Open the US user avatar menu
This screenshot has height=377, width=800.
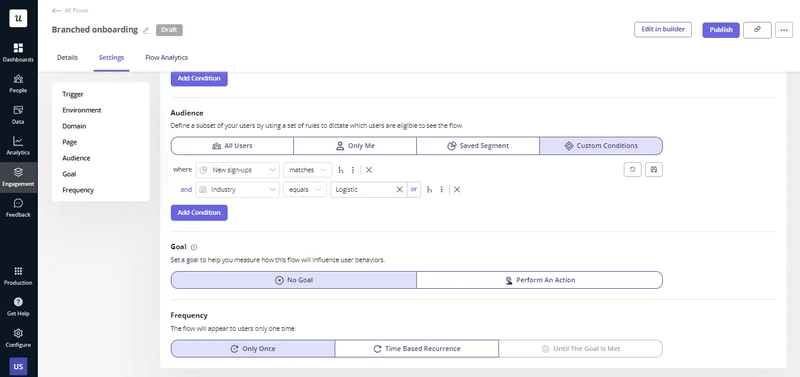pyautogui.click(x=18, y=367)
